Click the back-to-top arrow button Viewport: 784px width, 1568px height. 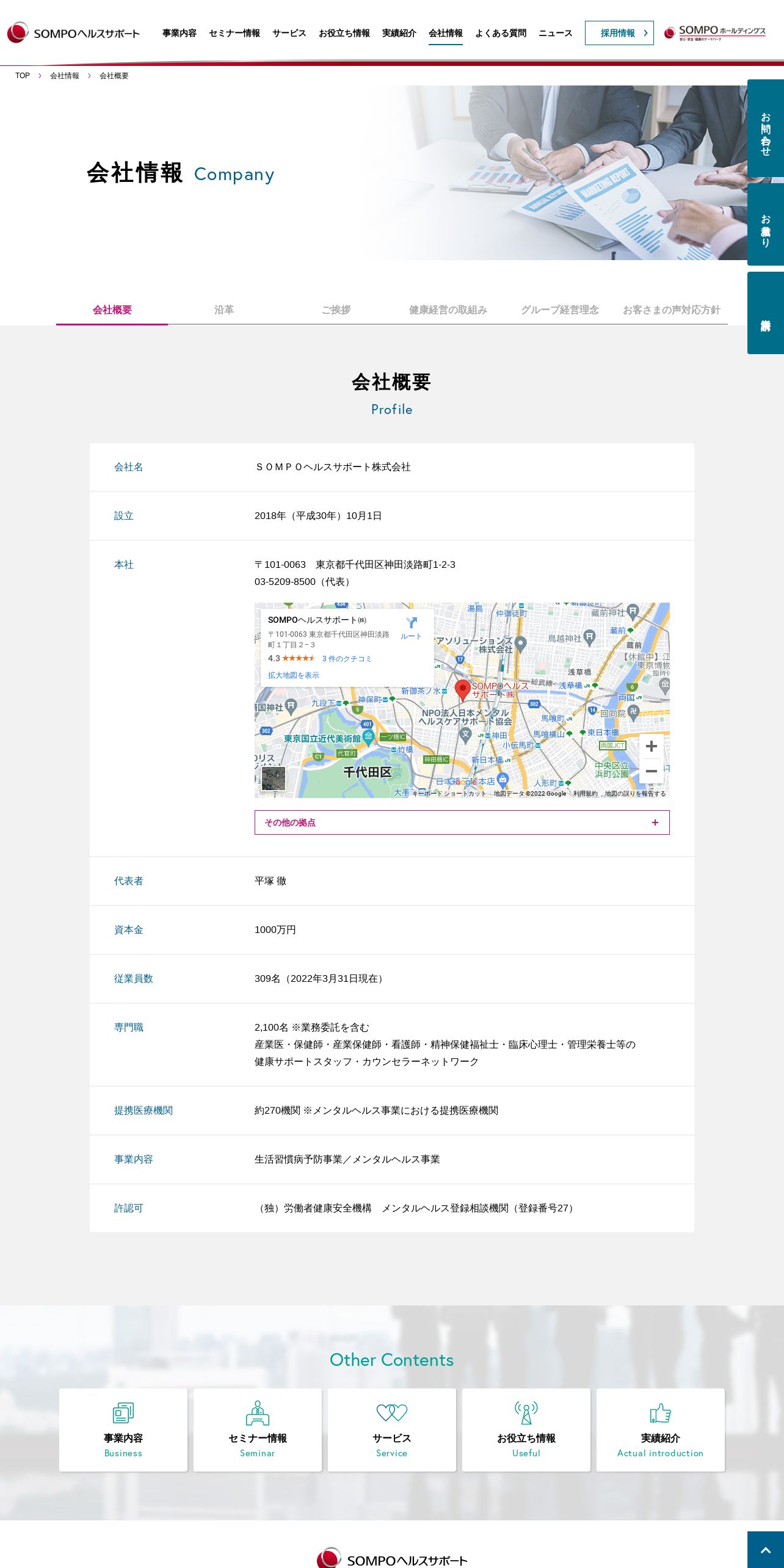click(x=766, y=1550)
